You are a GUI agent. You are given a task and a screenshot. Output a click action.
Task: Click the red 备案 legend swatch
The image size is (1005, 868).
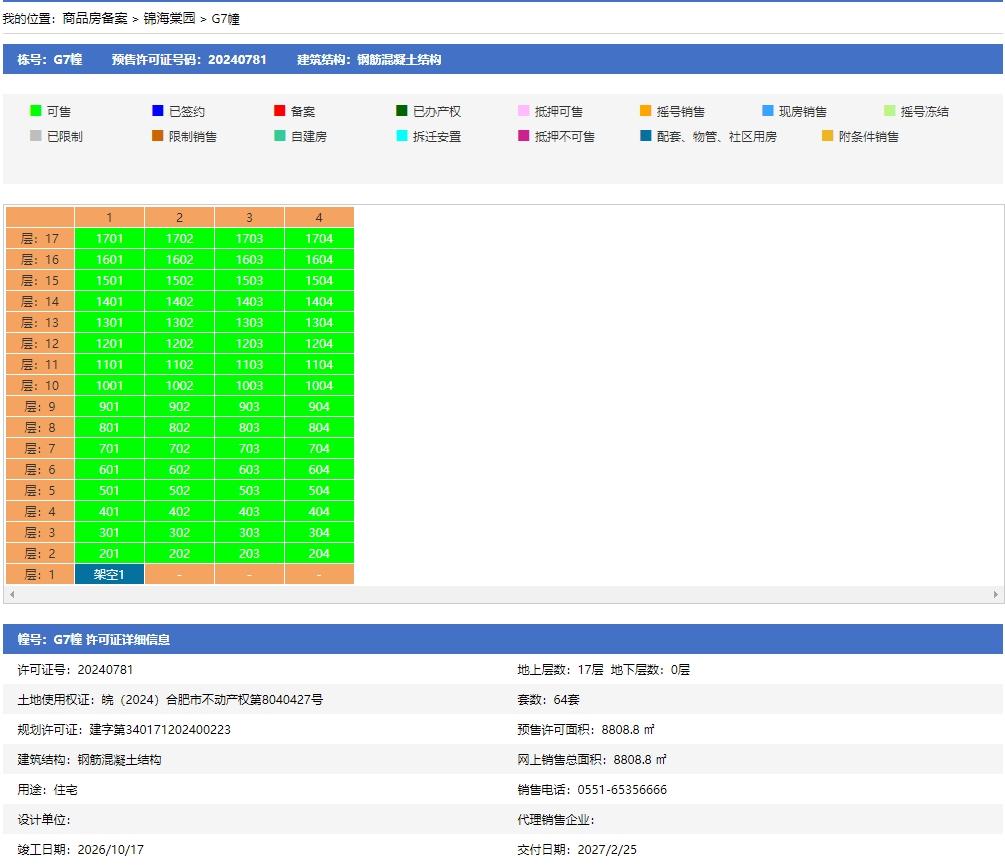click(x=279, y=111)
